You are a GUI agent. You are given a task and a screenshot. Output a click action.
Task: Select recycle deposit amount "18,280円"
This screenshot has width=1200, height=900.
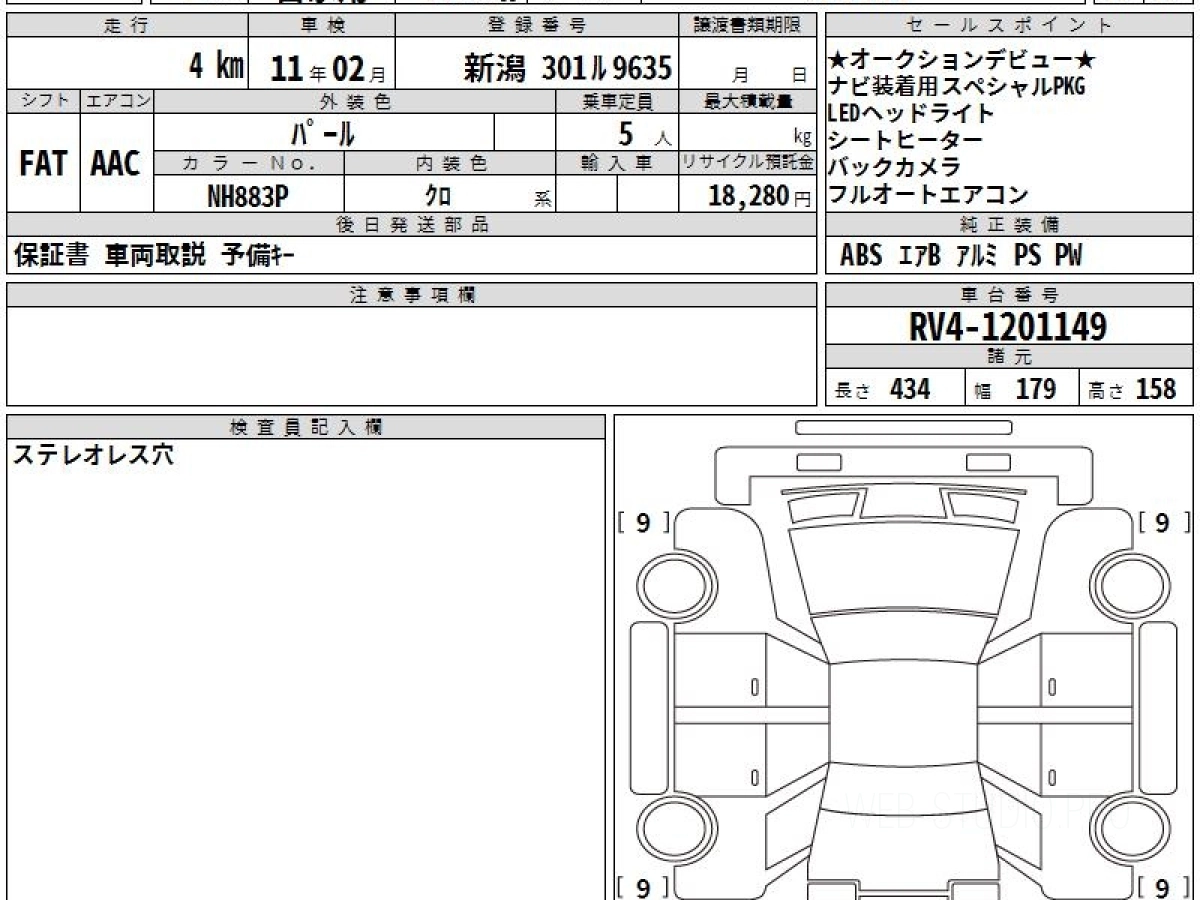[760, 196]
